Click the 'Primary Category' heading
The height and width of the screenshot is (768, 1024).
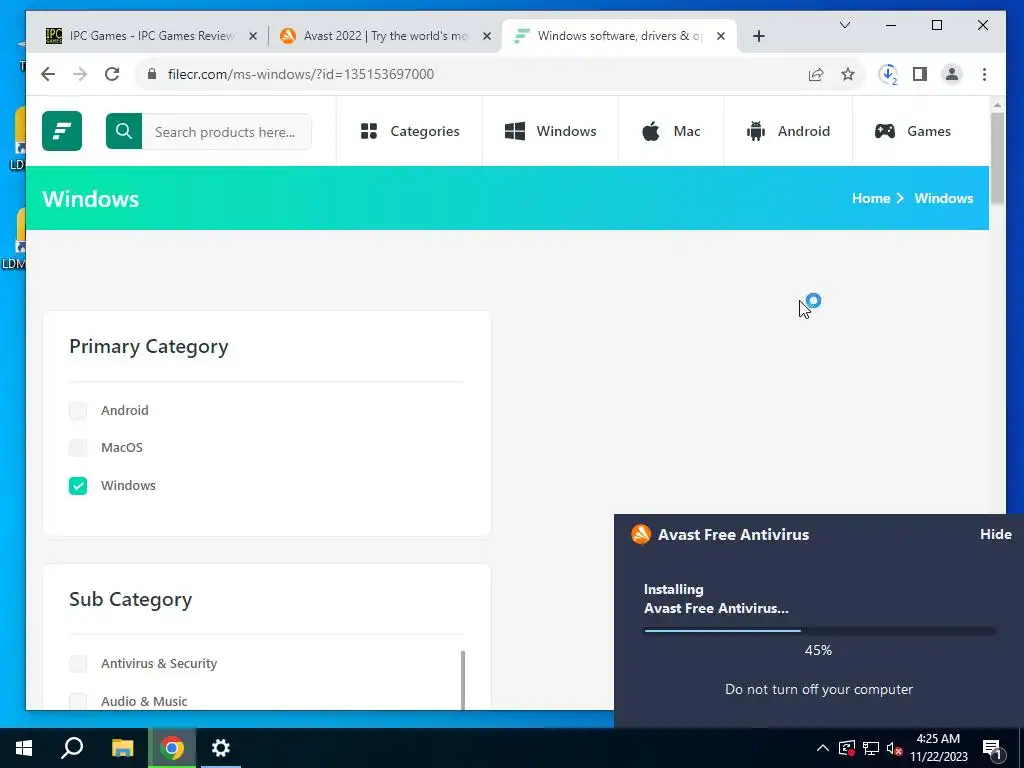click(149, 346)
